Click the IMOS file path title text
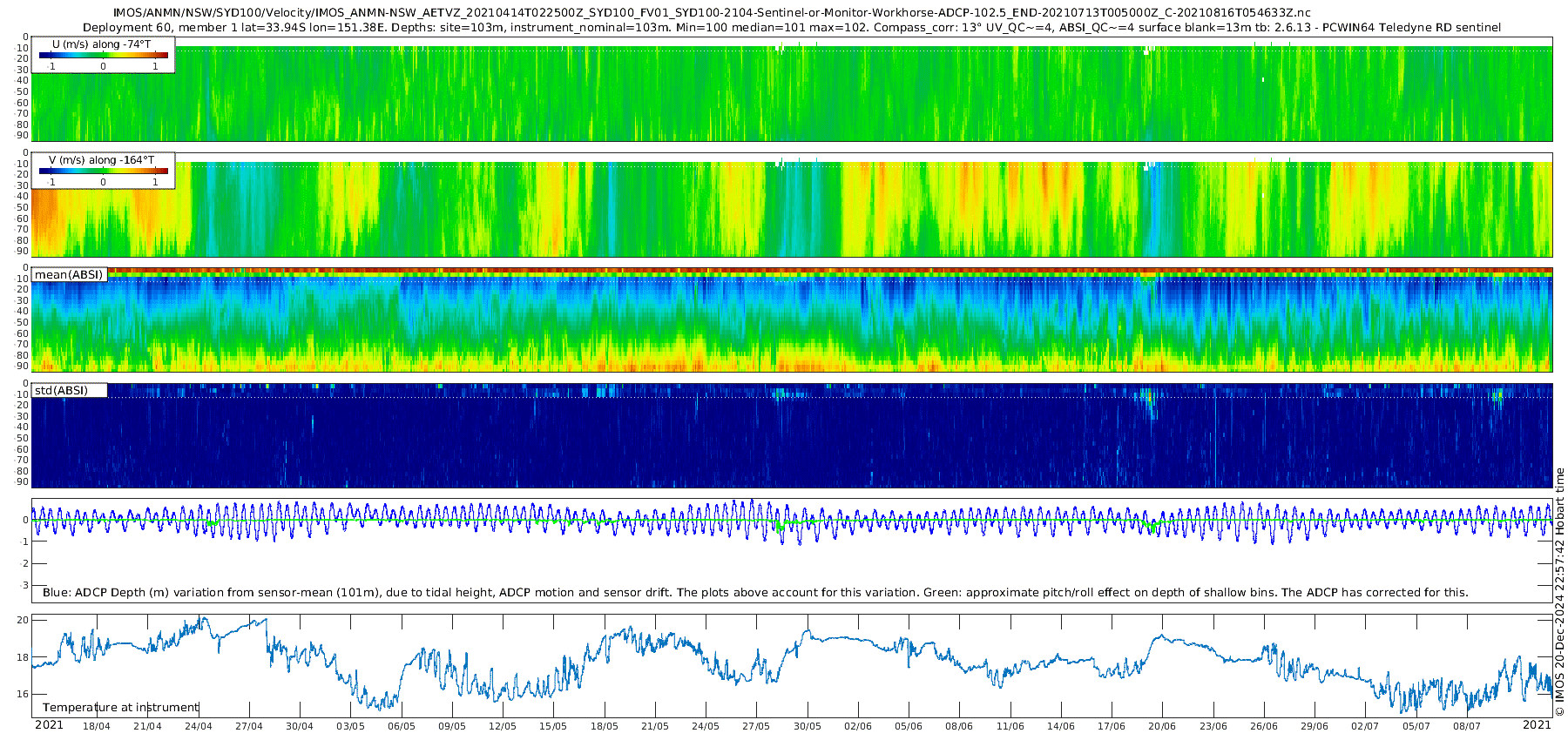 pos(711,13)
